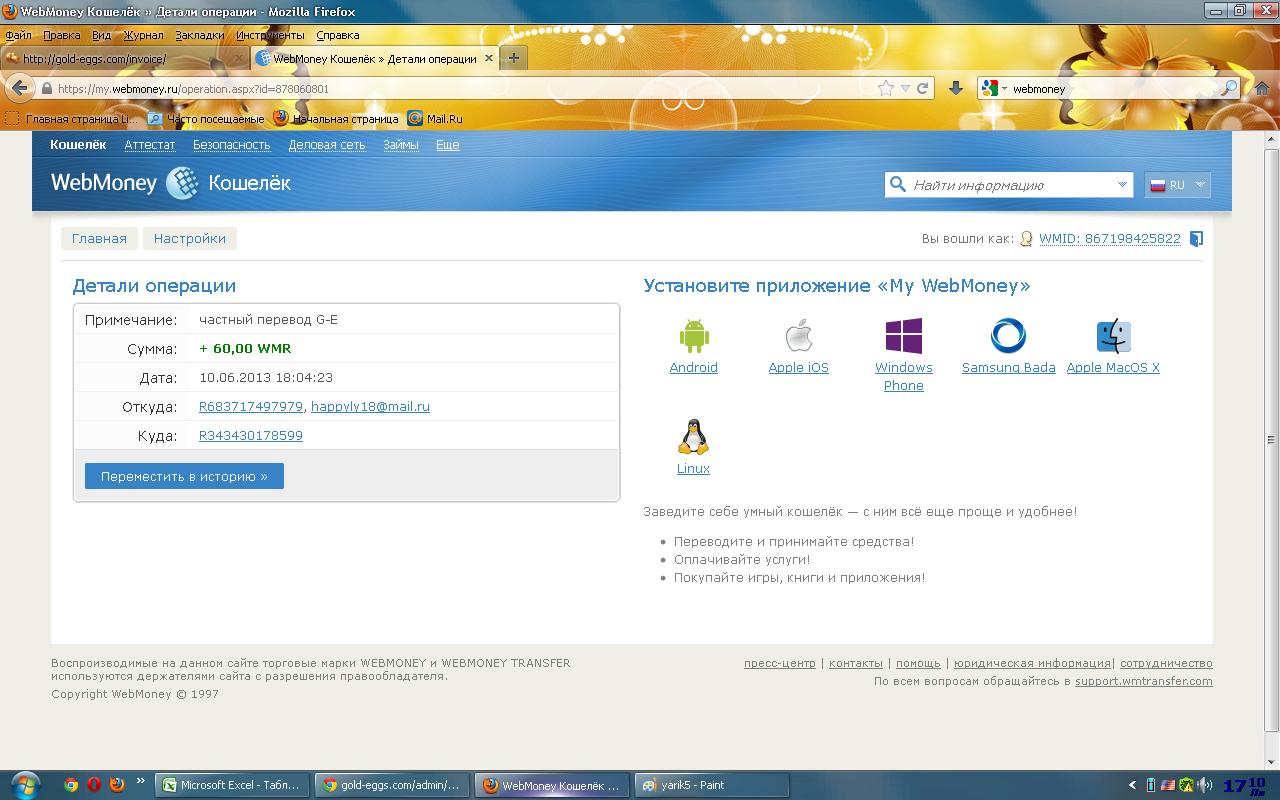Open the Журнал menu
Screen dimensions: 1280x800
tap(143, 35)
